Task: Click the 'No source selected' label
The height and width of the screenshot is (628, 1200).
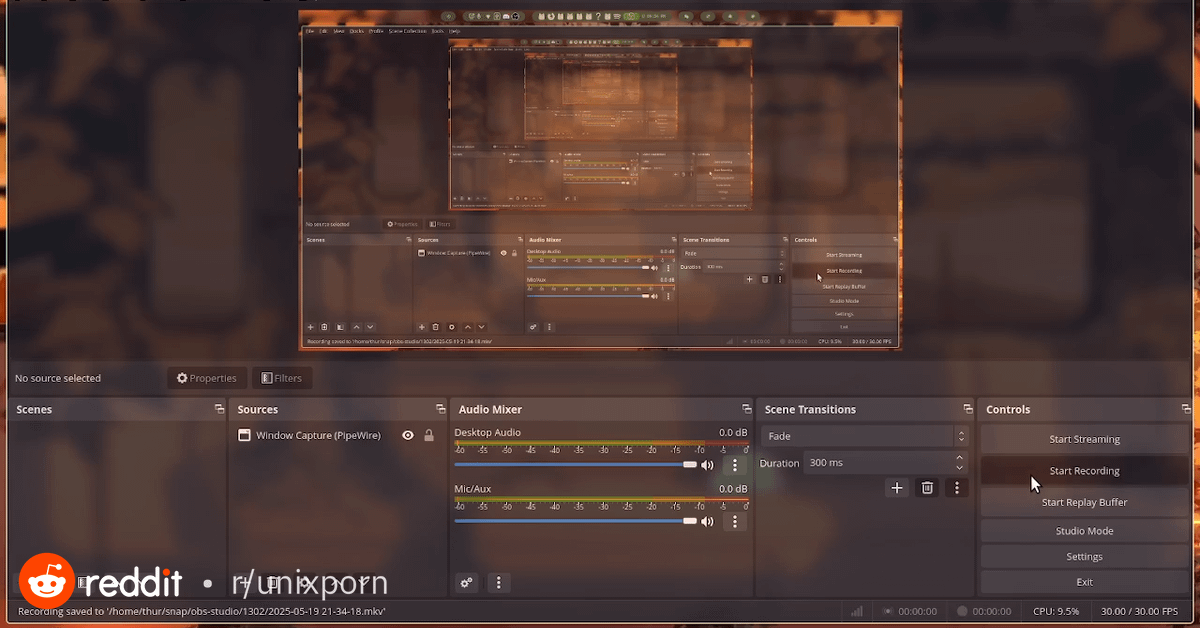Action: click(57, 378)
